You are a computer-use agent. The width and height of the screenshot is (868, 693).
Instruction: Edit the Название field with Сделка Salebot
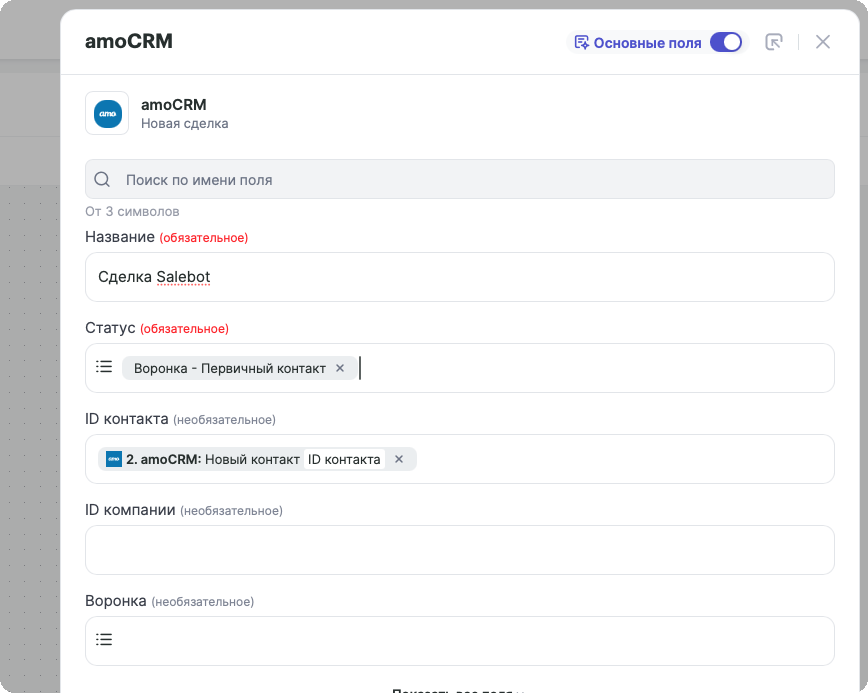click(459, 277)
